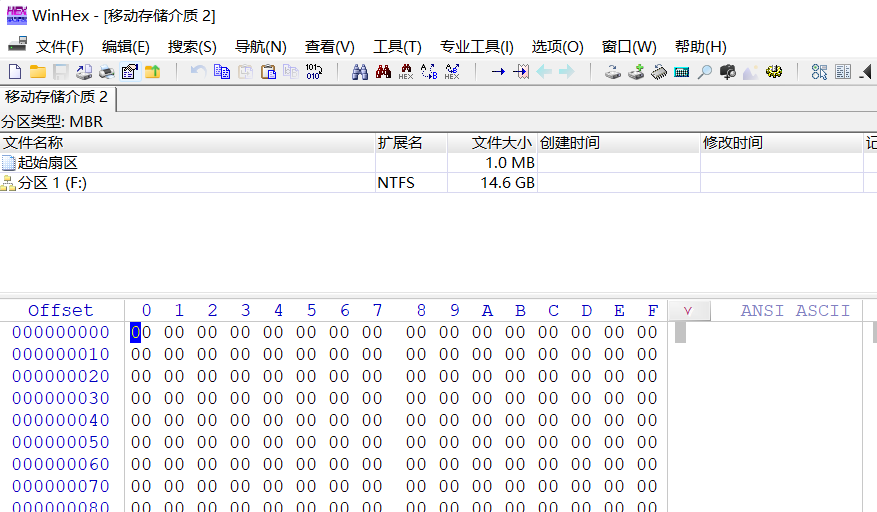Click the Create Backup disk icon
Image resolution: width=877 pixels, height=512 pixels.
(x=84, y=72)
